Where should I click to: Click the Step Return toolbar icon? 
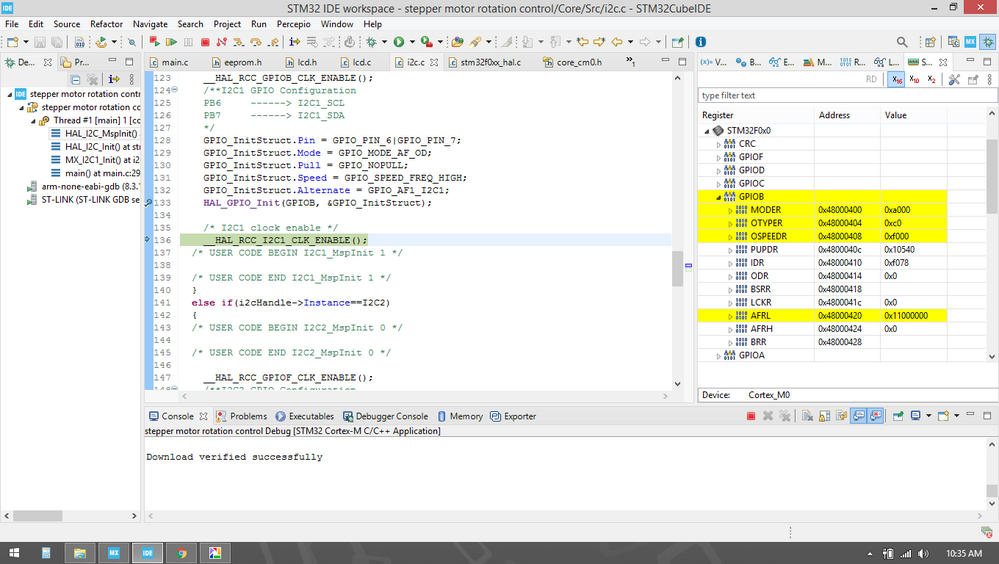[273, 42]
